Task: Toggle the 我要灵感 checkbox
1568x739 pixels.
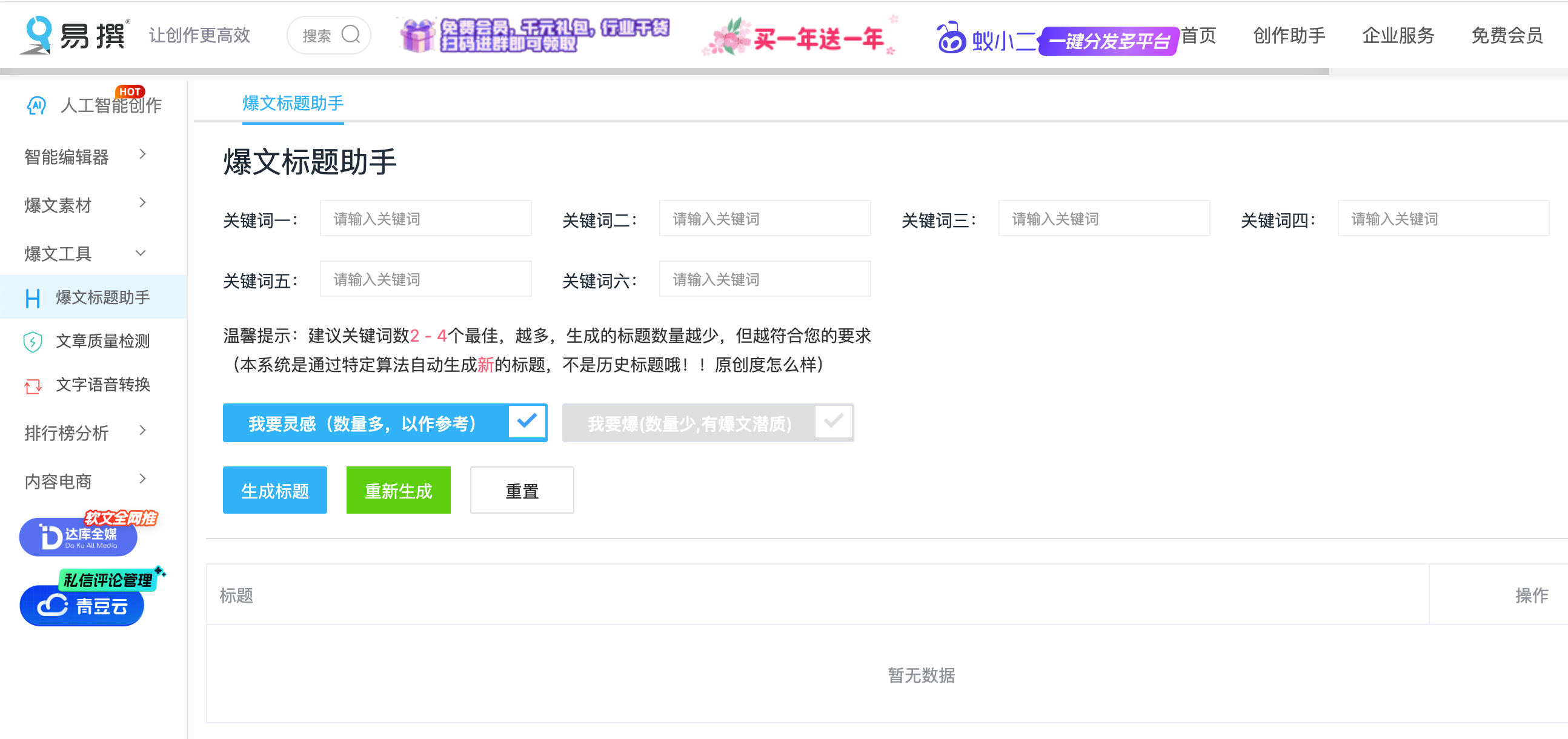Action: pyautogui.click(x=527, y=422)
